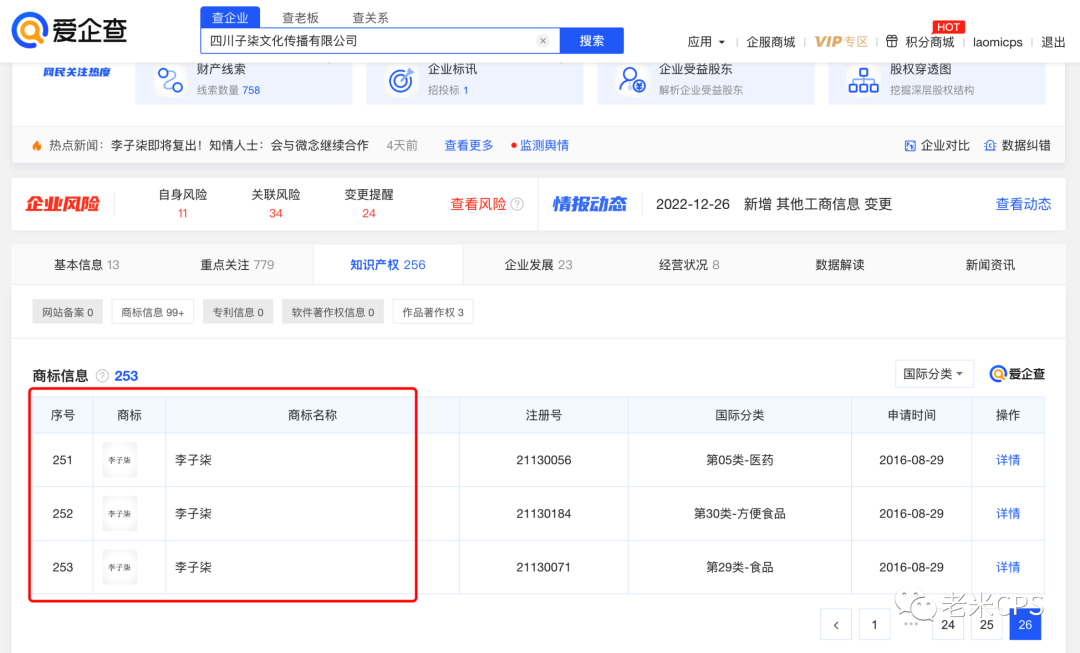Click the 查看风险 link
The image size is (1080, 653).
478,204
